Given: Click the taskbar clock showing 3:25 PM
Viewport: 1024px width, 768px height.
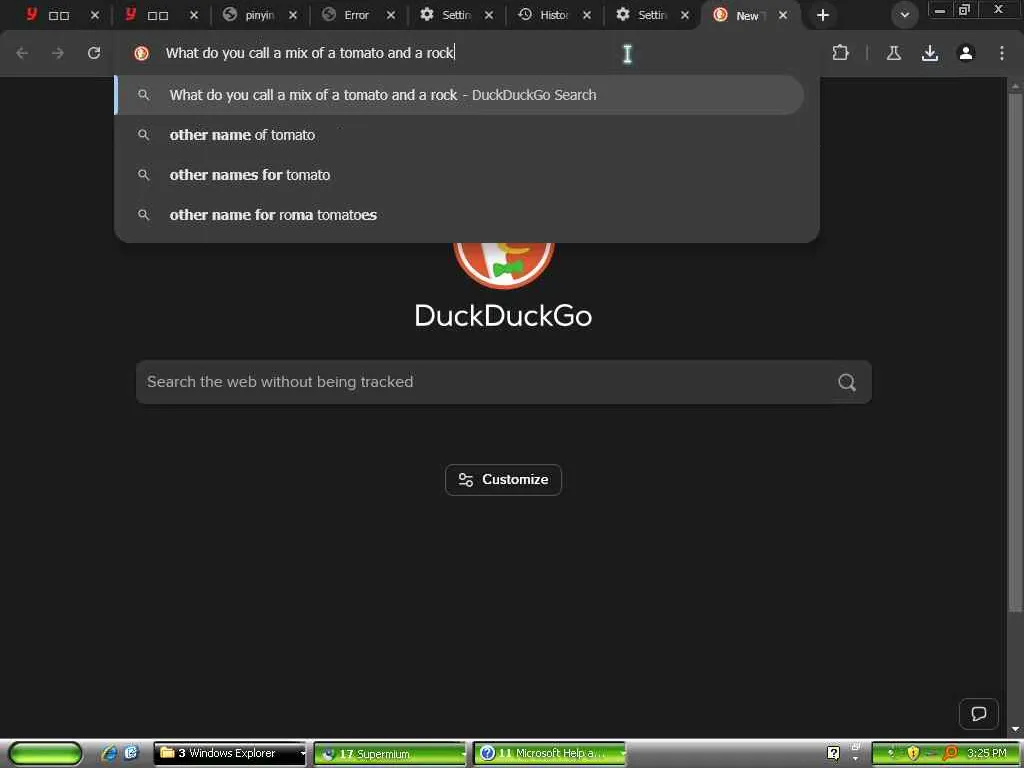Looking at the screenshot, I should (987, 754).
